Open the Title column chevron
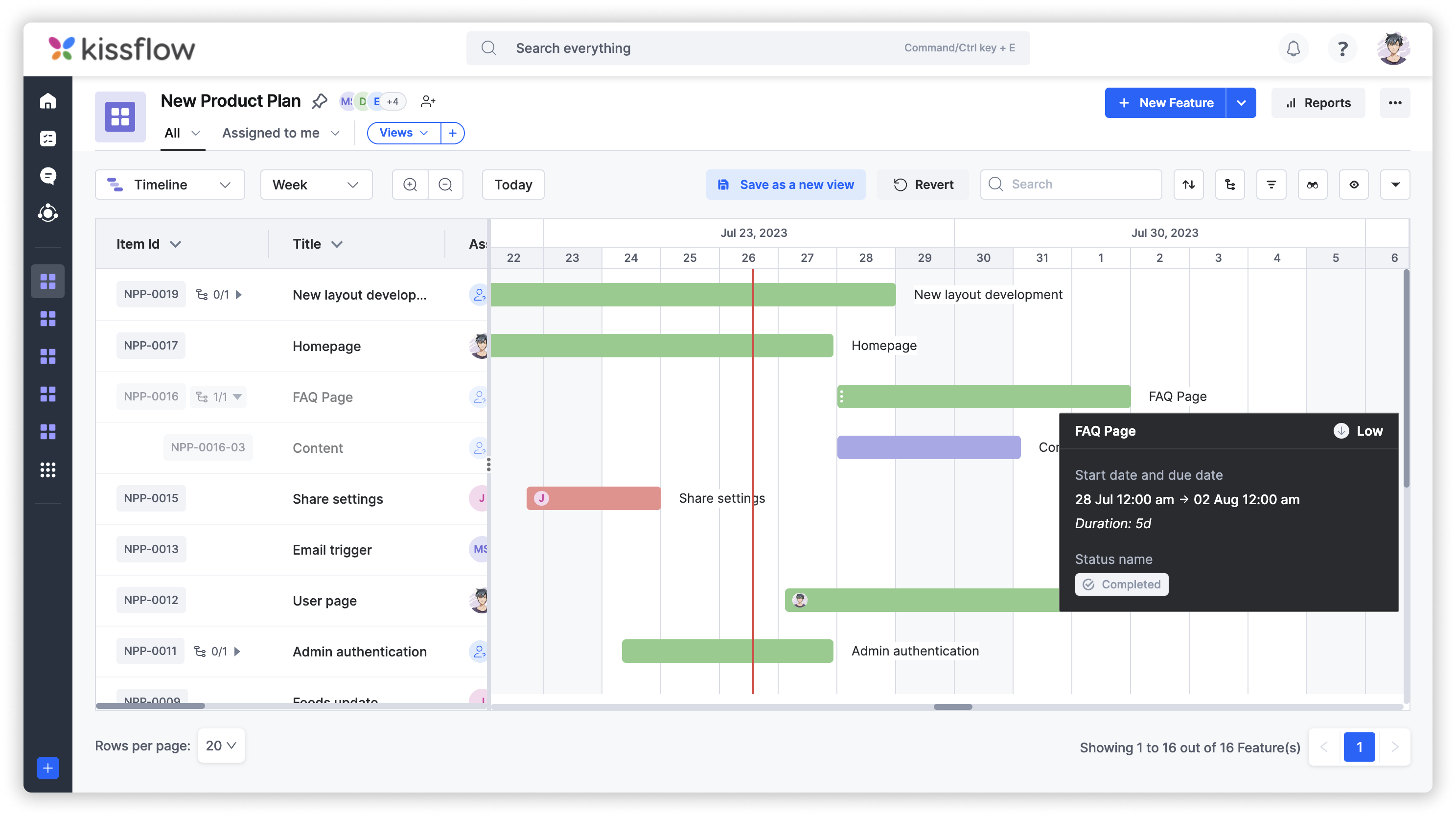The width and height of the screenshot is (1456, 817). [337, 244]
